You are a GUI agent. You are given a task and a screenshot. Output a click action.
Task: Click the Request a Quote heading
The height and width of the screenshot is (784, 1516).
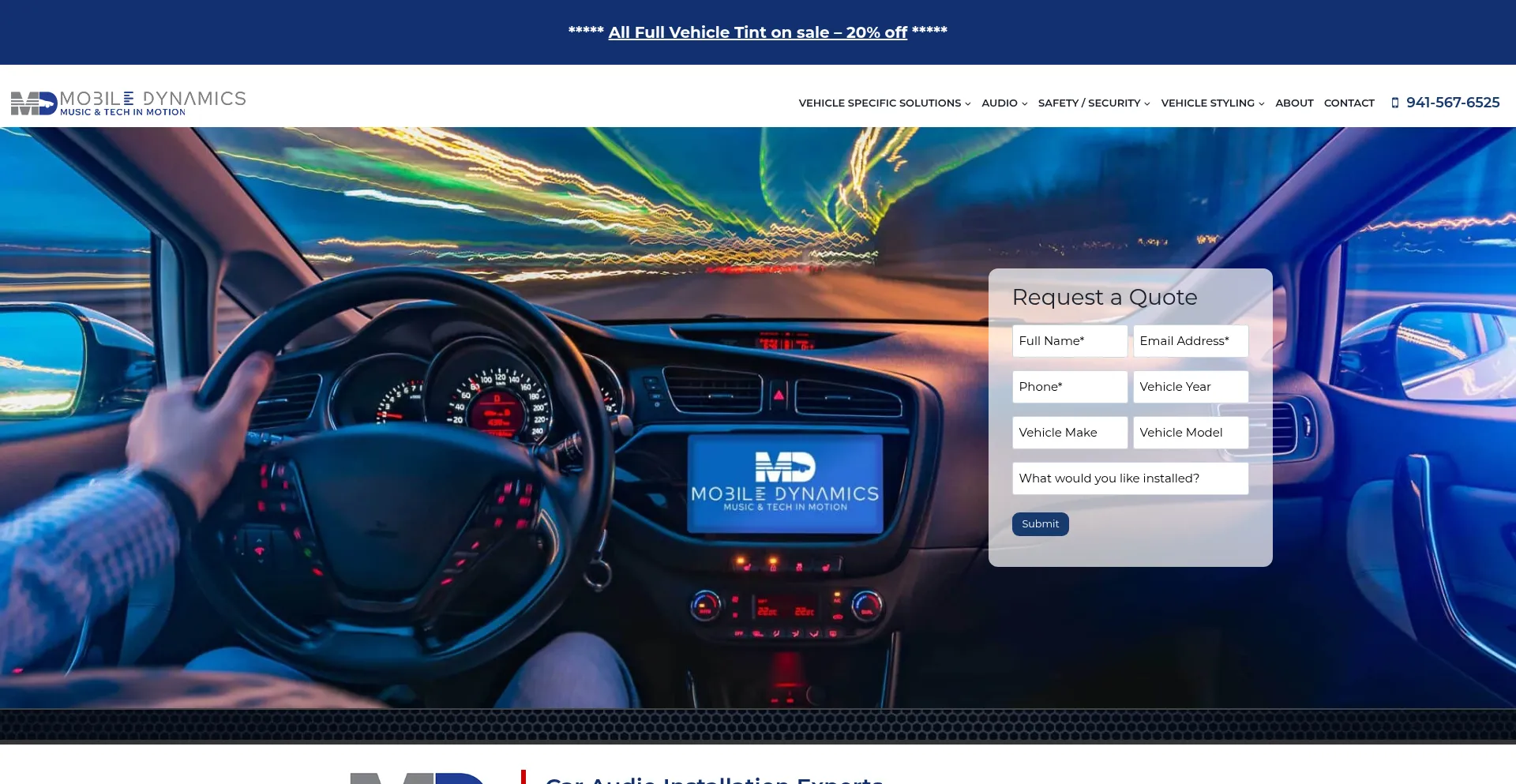pos(1104,298)
